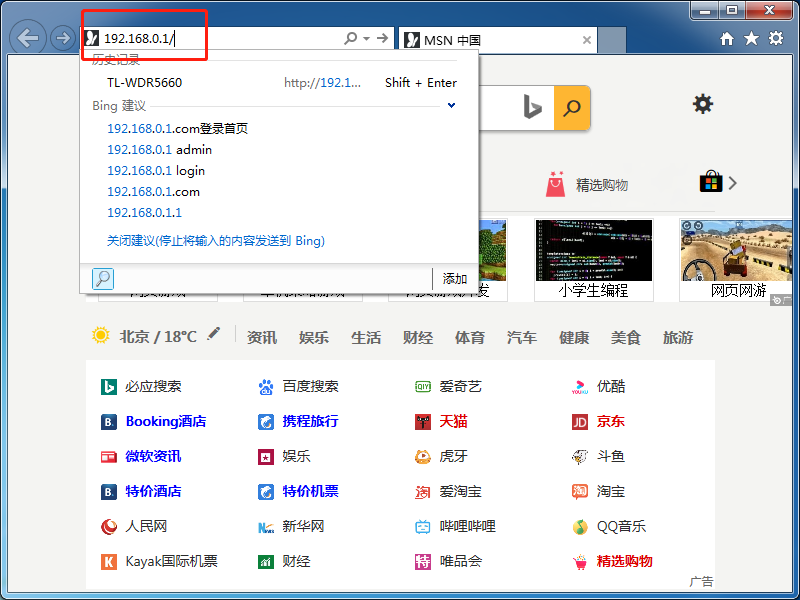Select suggestion 192.168.0.1.com登录首页

178,129
